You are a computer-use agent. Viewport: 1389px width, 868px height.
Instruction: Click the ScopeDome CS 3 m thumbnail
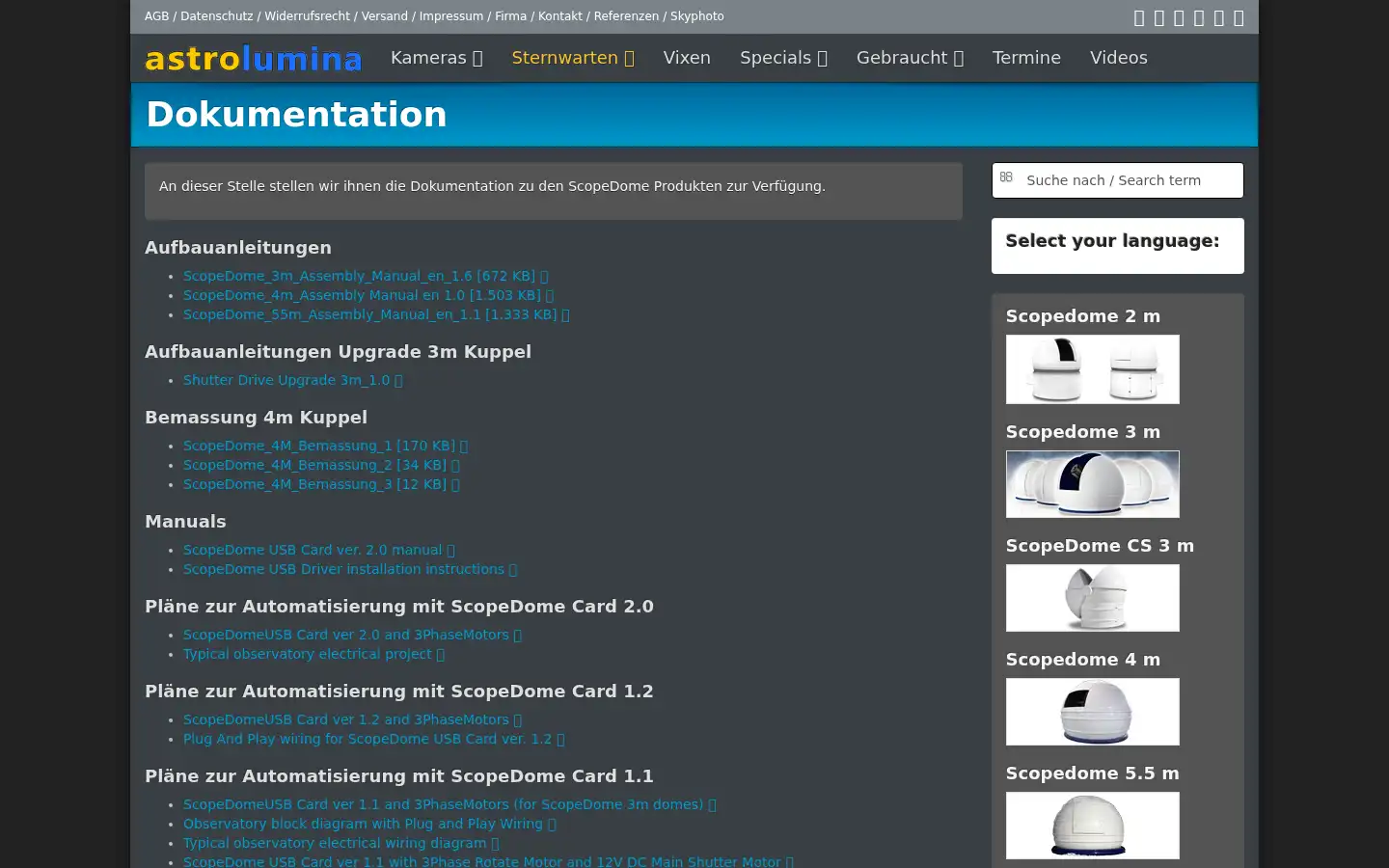pos(1092,598)
